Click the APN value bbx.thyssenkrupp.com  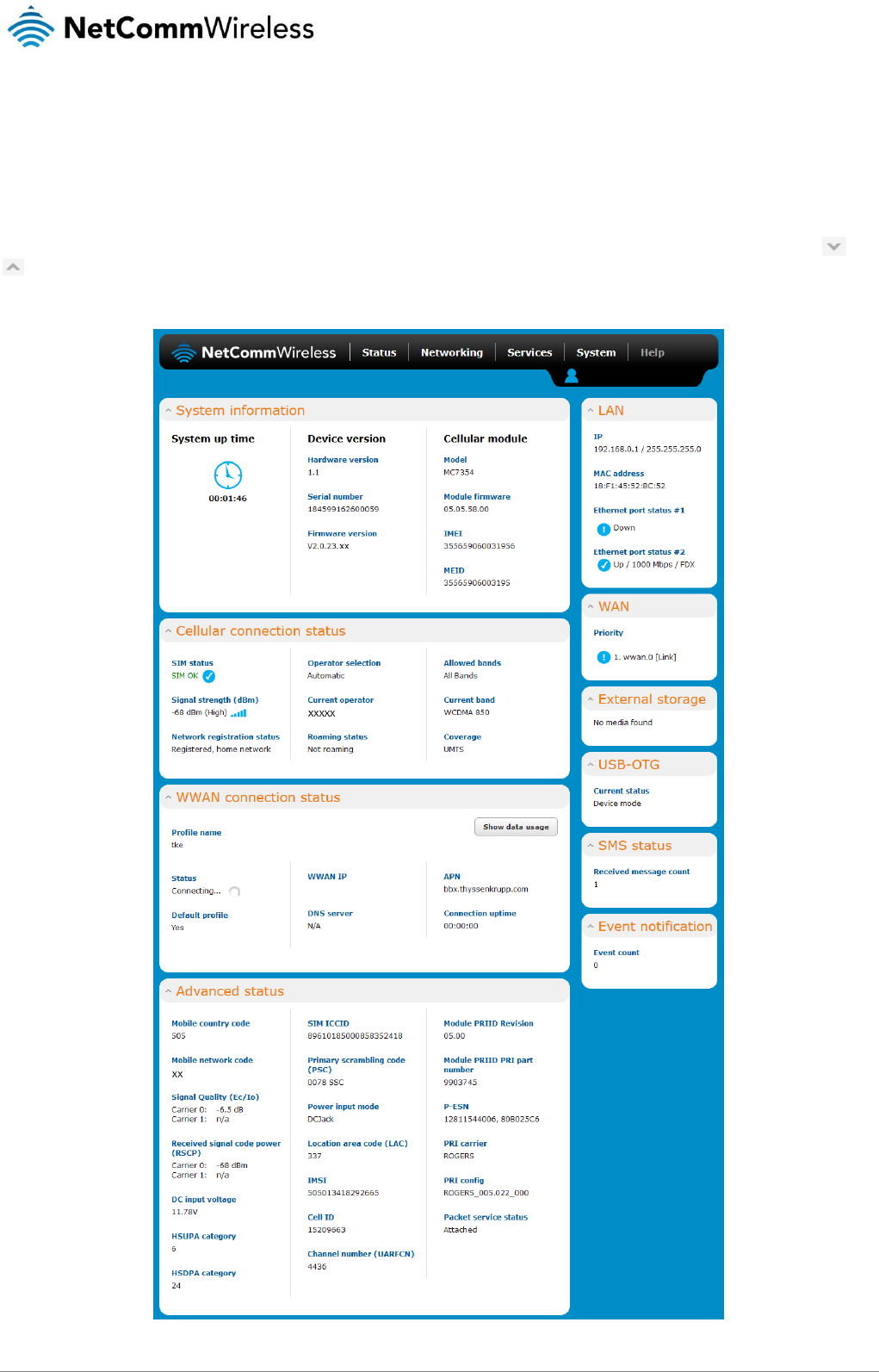pyautogui.click(x=486, y=889)
